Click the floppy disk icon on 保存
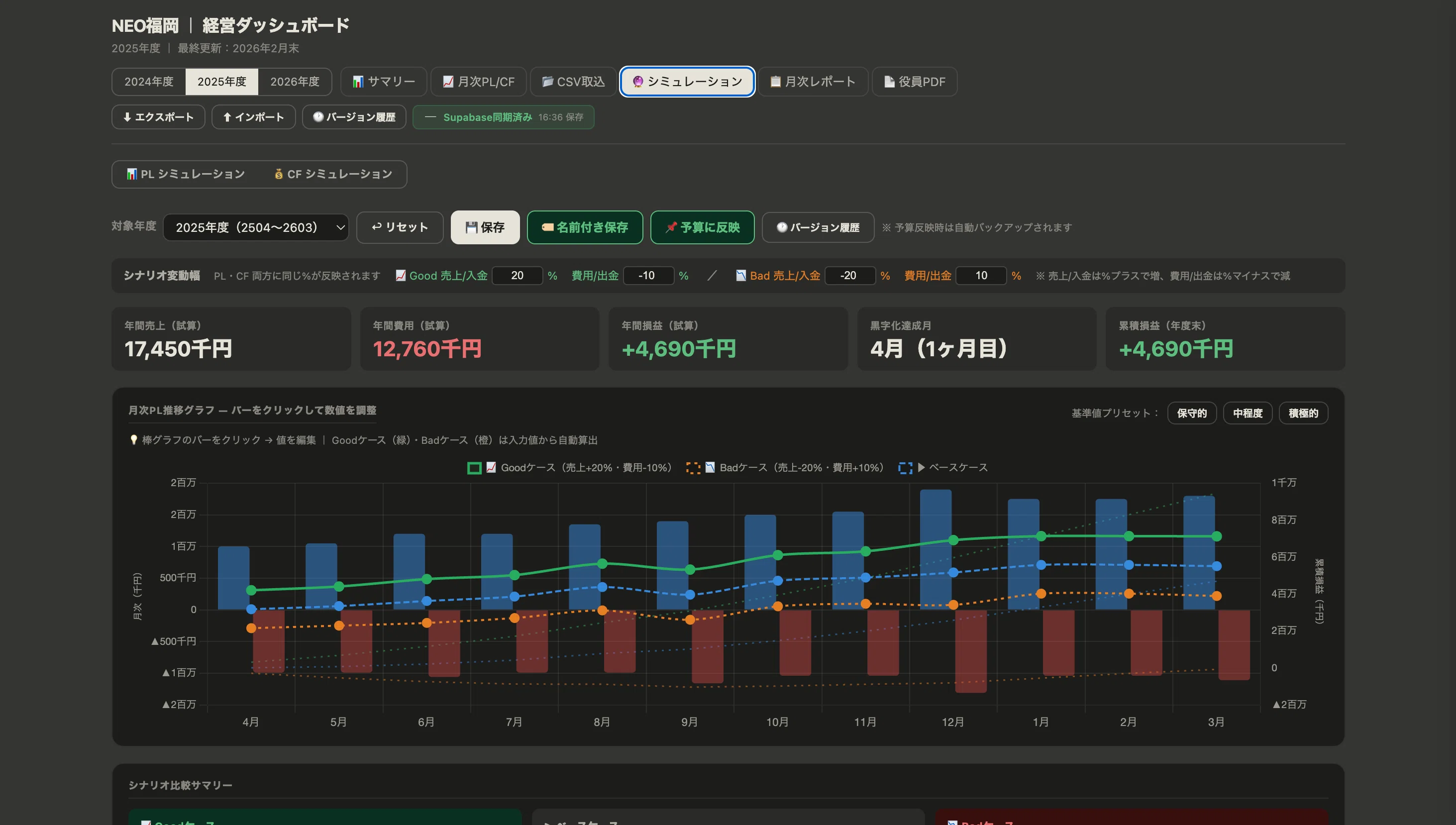Screen dimensions: 1456x825 coord(471,227)
